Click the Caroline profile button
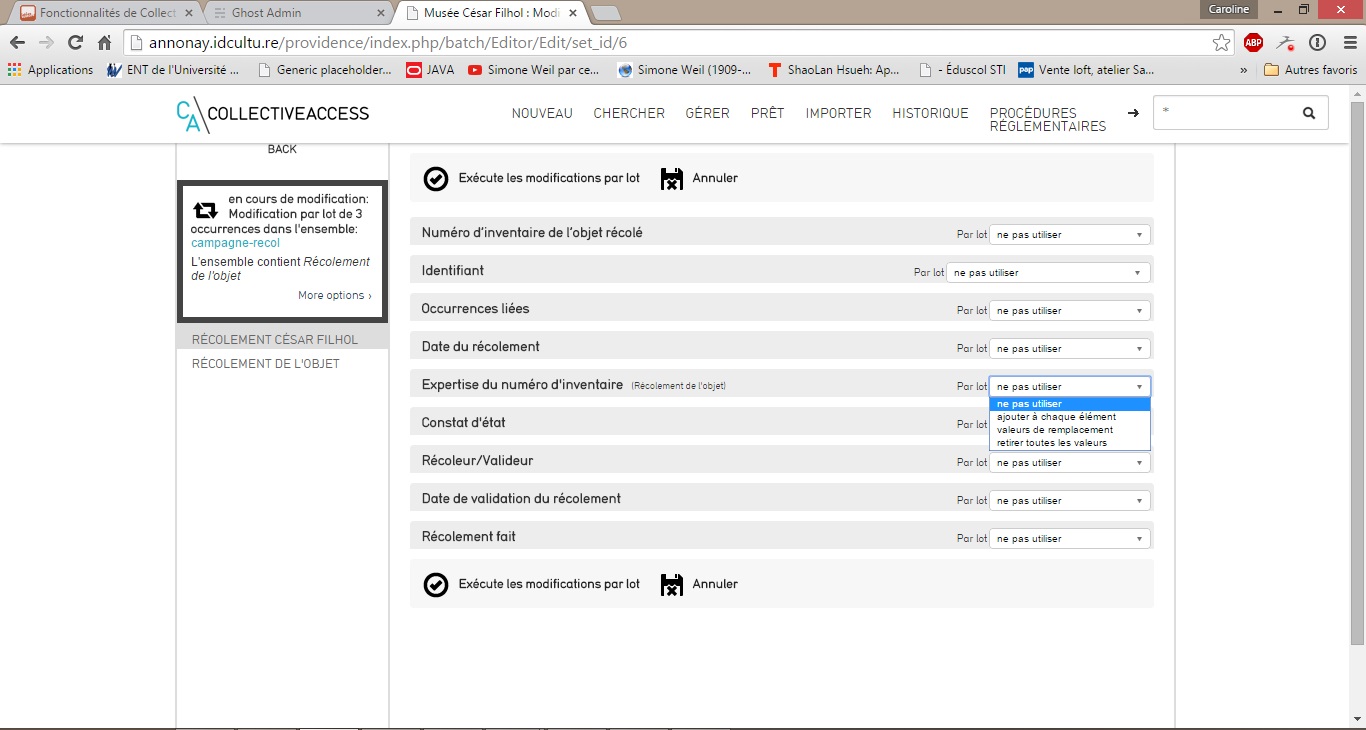 tap(1228, 9)
